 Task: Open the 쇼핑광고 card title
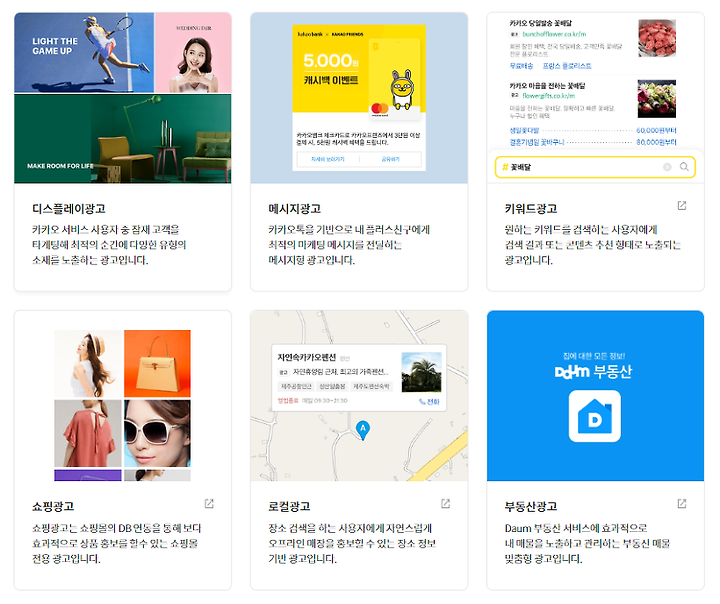[x=53, y=506]
